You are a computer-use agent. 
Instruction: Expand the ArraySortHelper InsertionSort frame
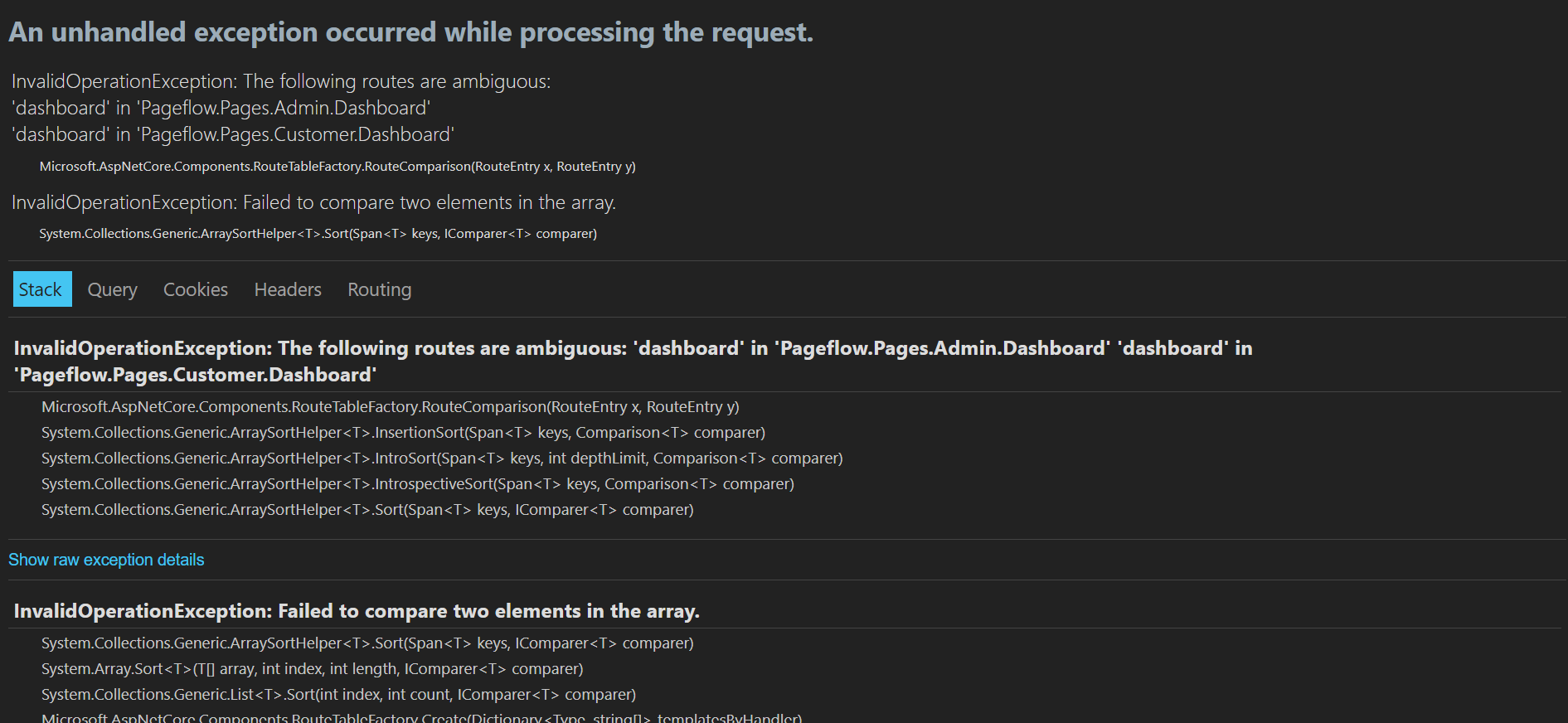coord(402,432)
